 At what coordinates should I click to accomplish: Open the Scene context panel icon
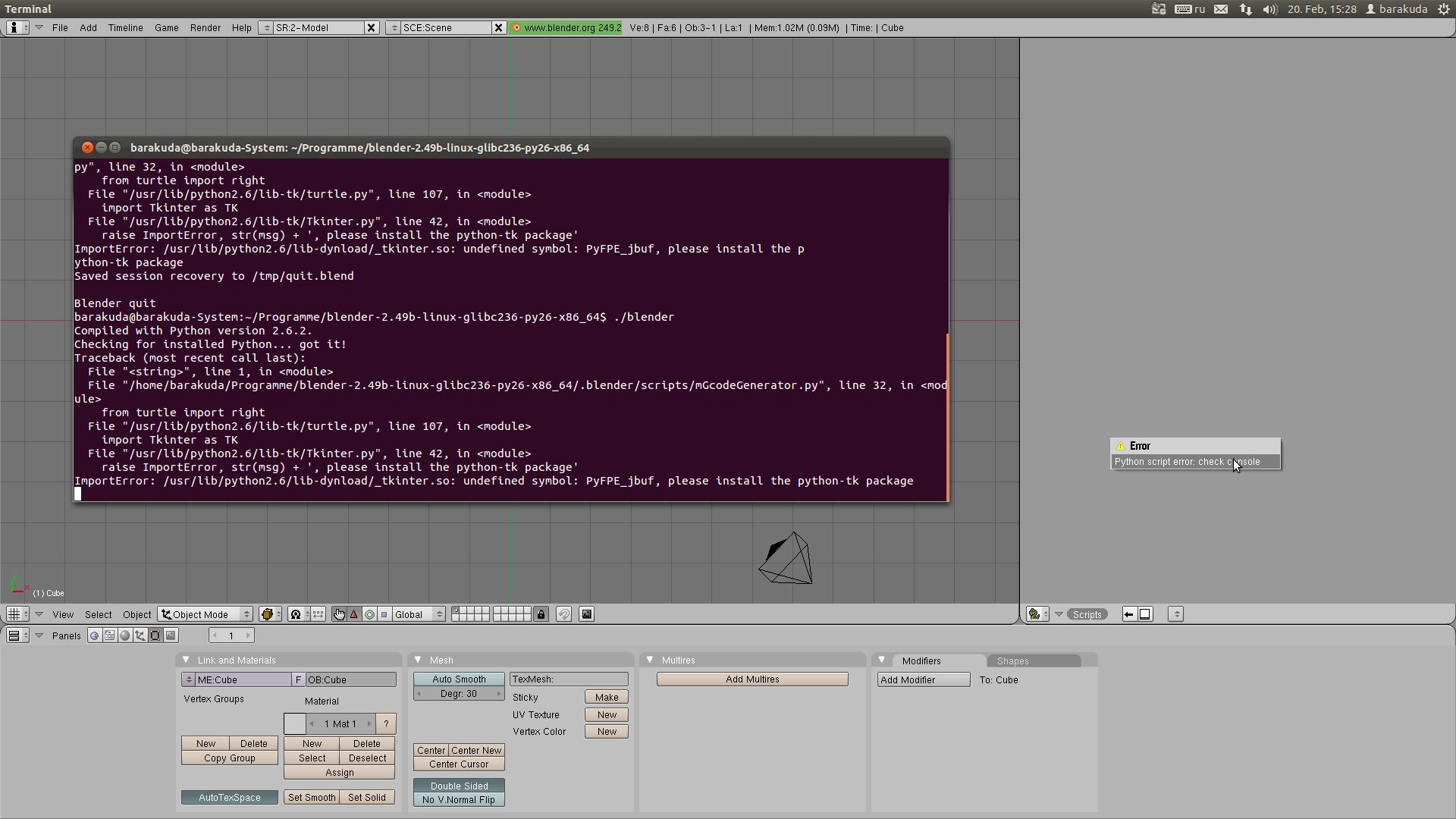pyautogui.click(x=171, y=635)
